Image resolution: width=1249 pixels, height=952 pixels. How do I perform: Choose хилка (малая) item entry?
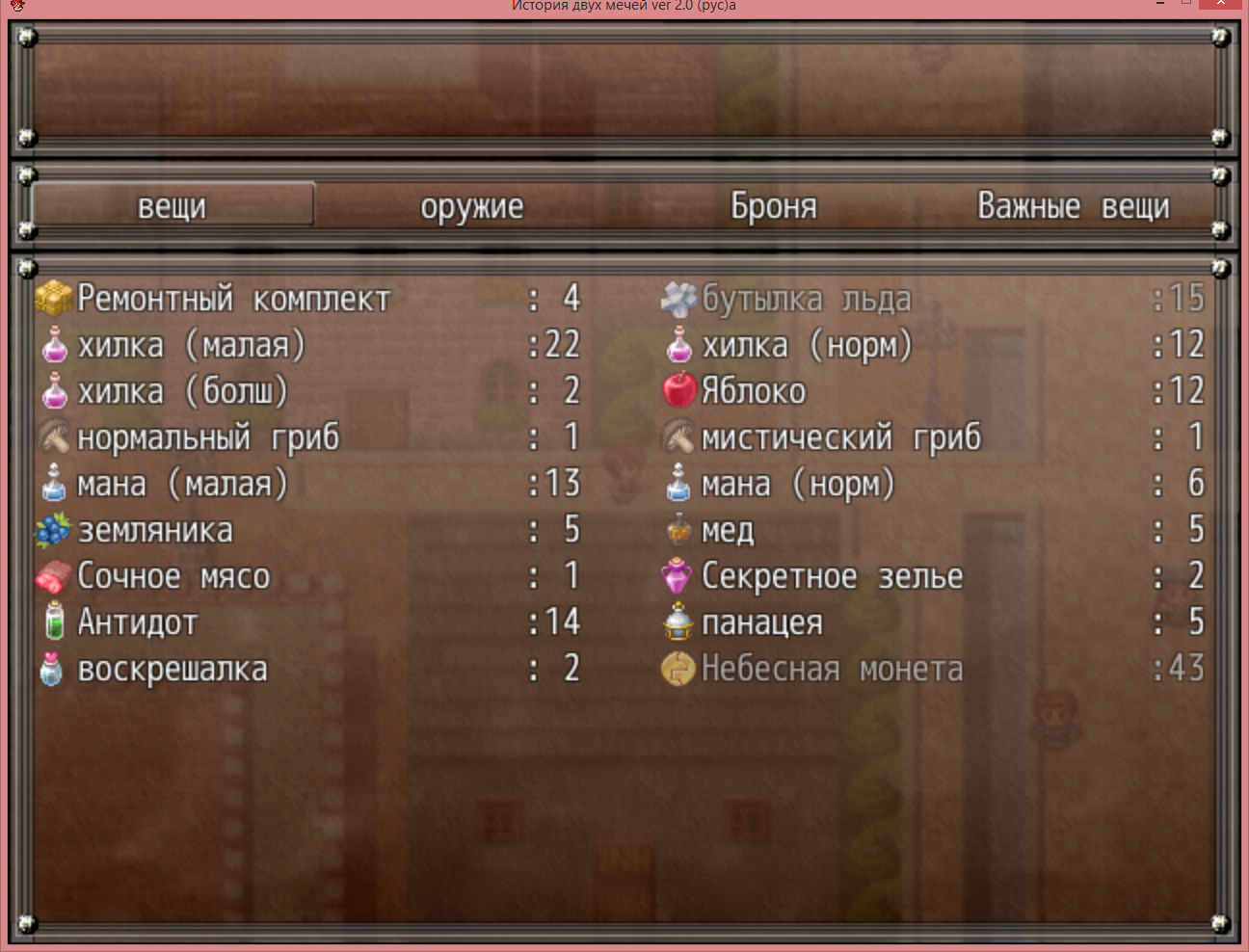click(x=309, y=345)
